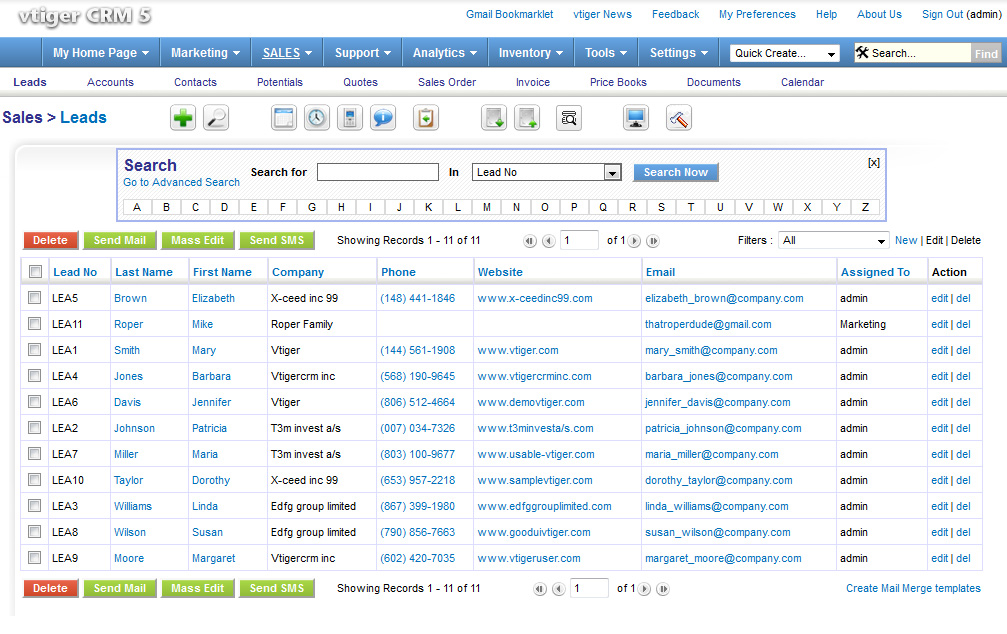Go to the Contacts tab
Screen dimensions: 1007x634
(x=195, y=82)
